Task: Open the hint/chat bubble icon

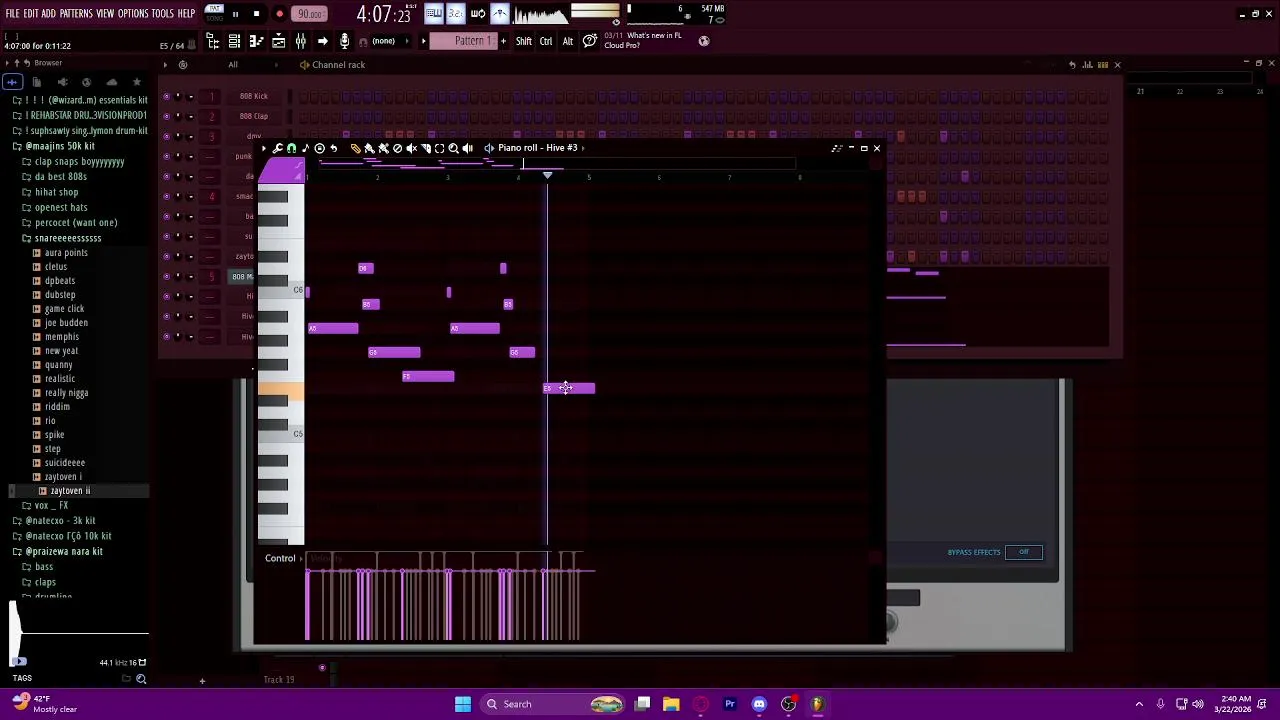Action: coord(590,41)
